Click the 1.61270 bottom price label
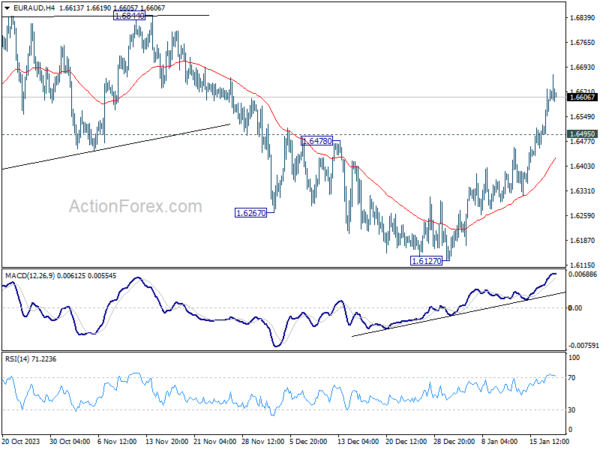Image resolution: width=600 pixels, height=450 pixels. pyautogui.click(x=426, y=261)
